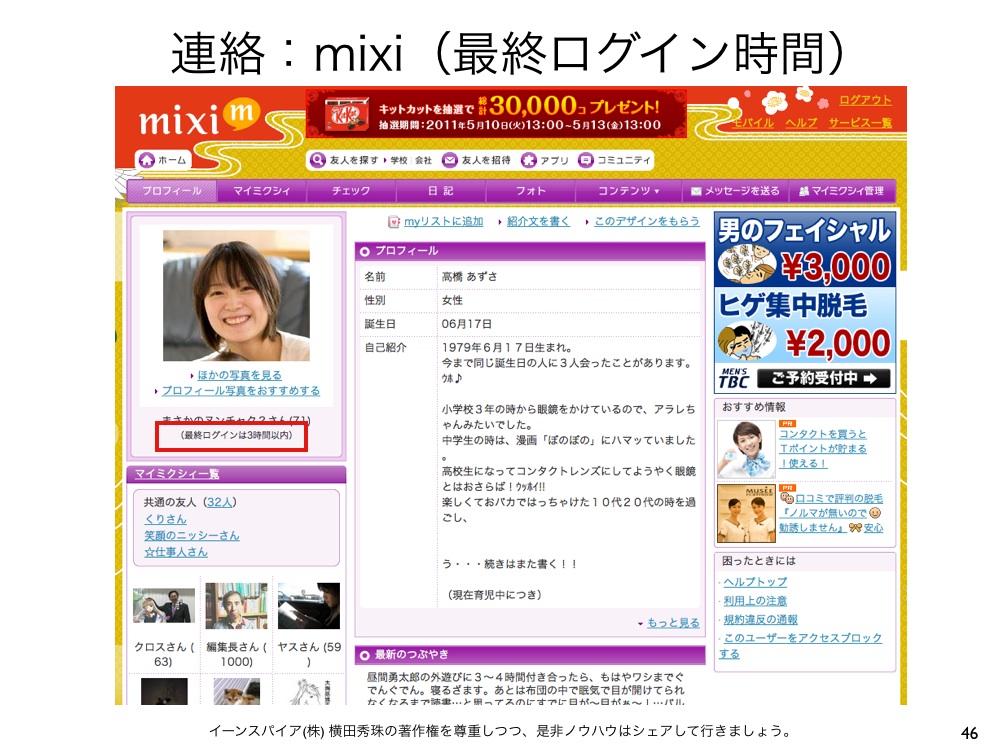The image size is (1006, 753).
Task: Click 紹介文を書く link
Action: click(538, 221)
